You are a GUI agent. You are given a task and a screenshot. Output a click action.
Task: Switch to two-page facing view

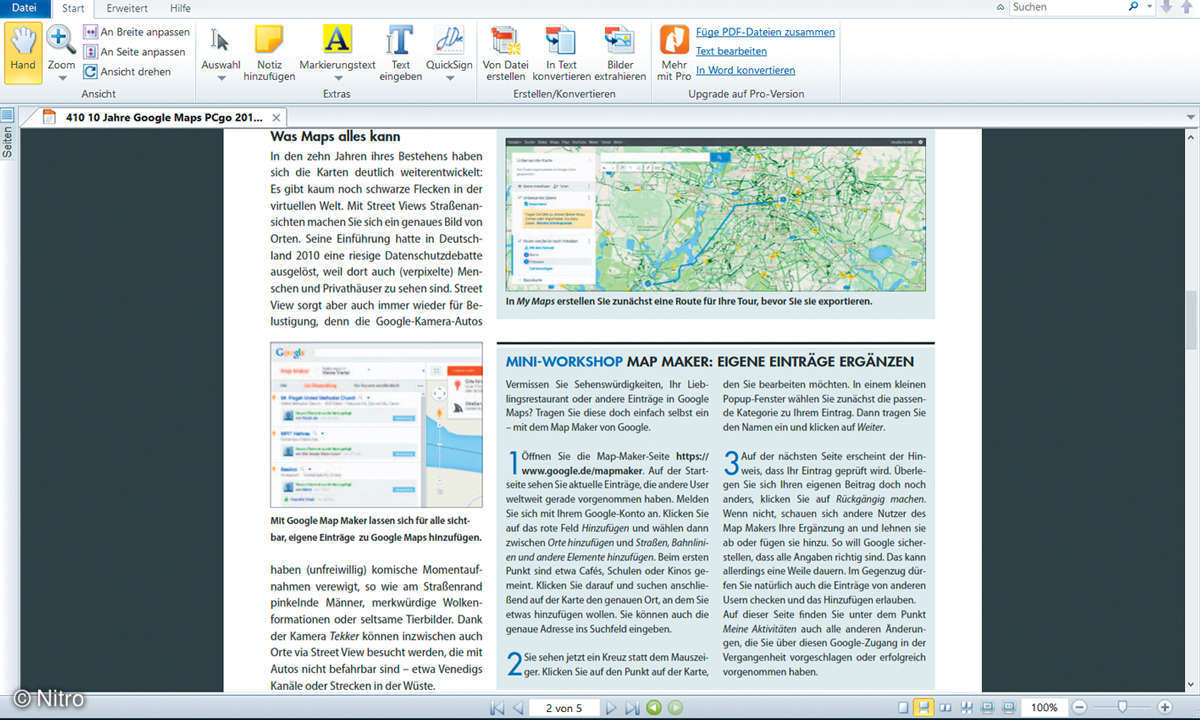(945, 707)
